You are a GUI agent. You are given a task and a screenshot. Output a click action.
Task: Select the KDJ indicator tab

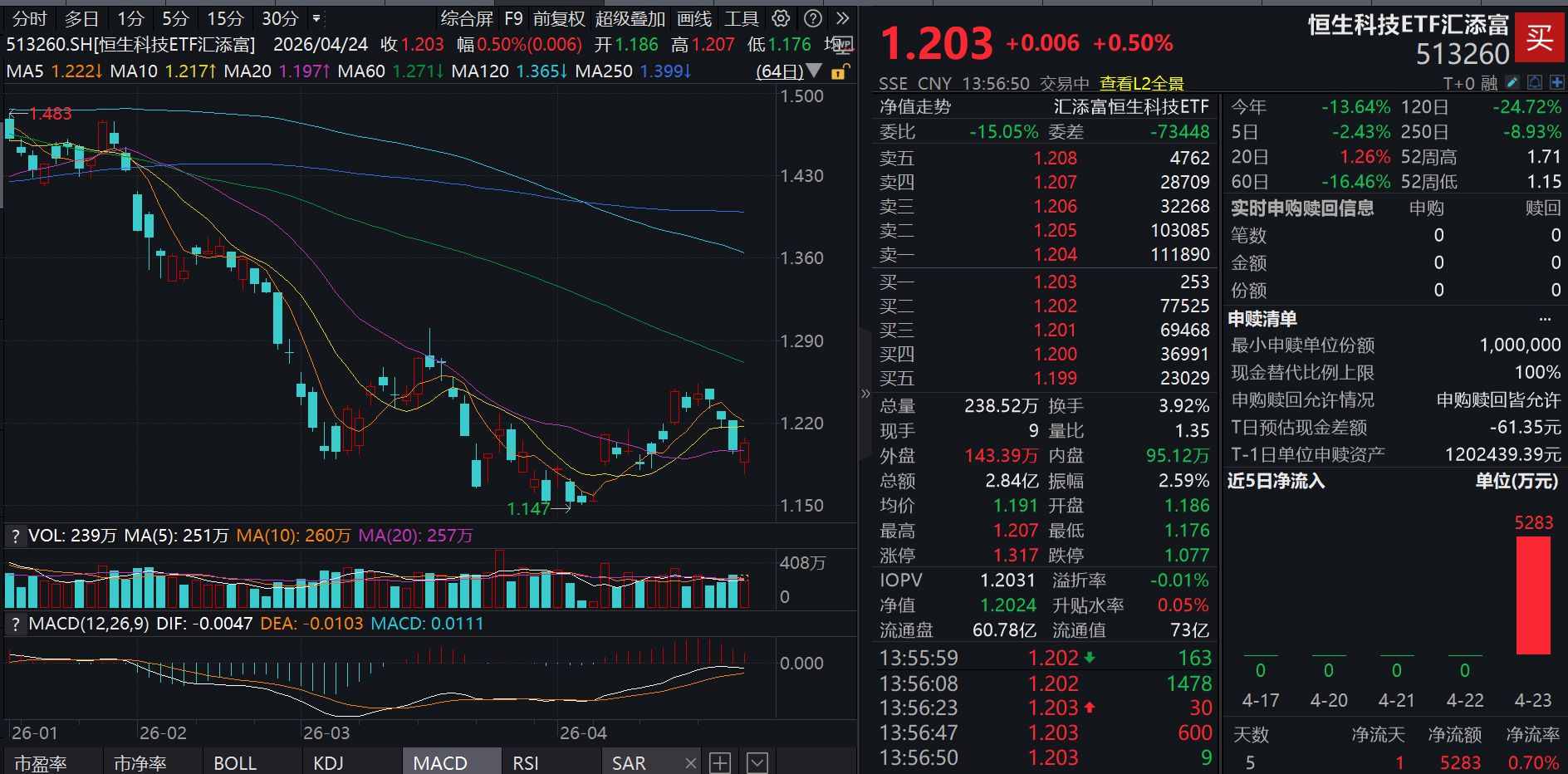pos(328,763)
